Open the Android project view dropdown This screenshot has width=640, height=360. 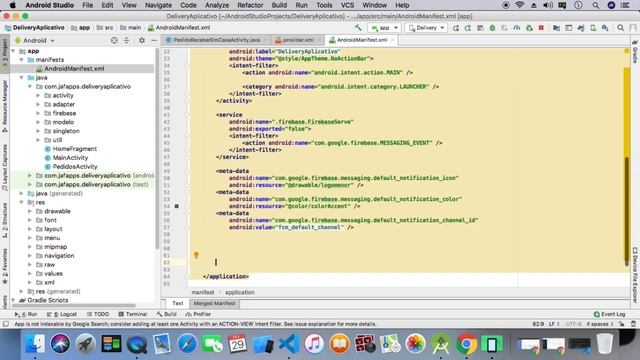[x=34, y=40]
